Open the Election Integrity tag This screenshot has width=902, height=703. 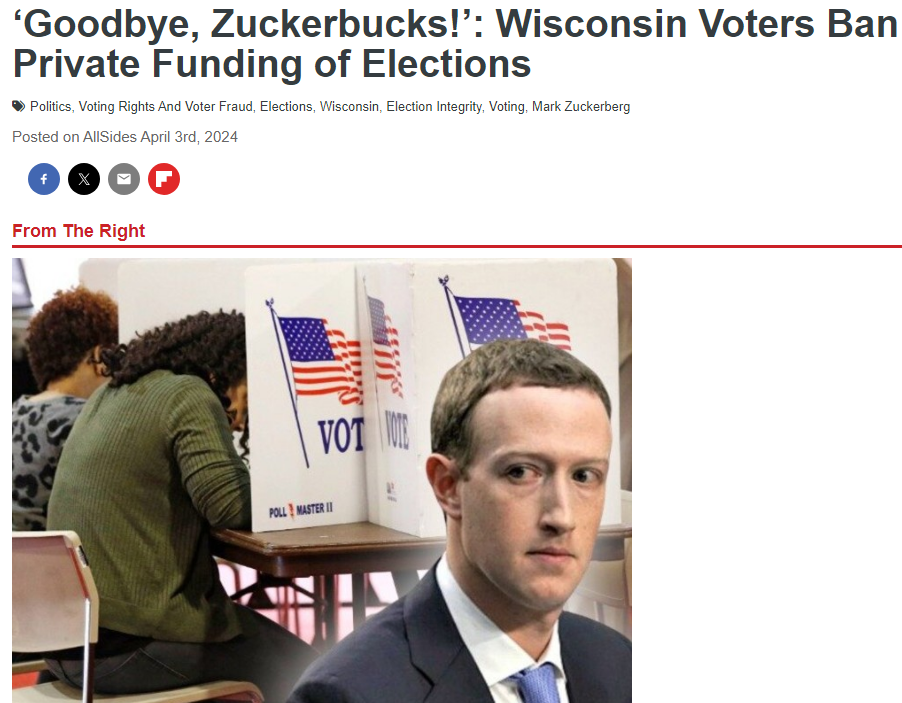(x=434, y=106)
